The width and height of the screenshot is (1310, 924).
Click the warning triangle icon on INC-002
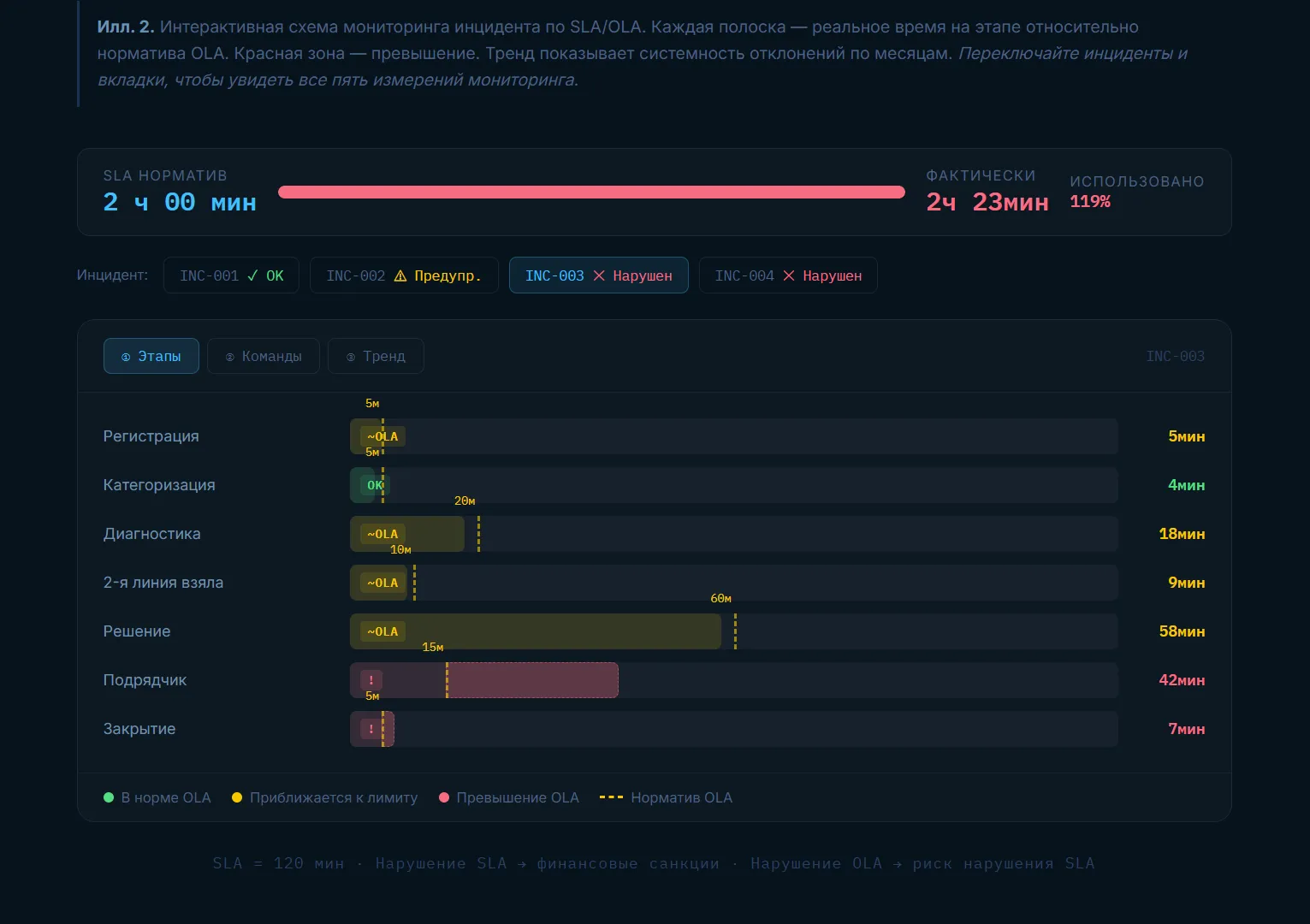(x=400, y=275)
